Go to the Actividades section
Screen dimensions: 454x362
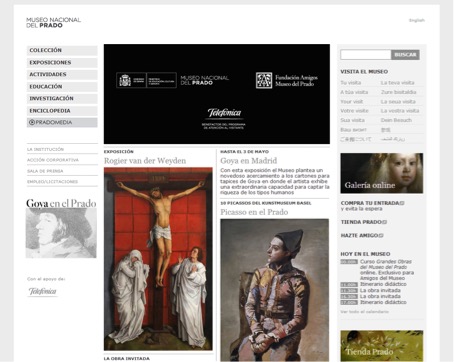click(62, 74)
